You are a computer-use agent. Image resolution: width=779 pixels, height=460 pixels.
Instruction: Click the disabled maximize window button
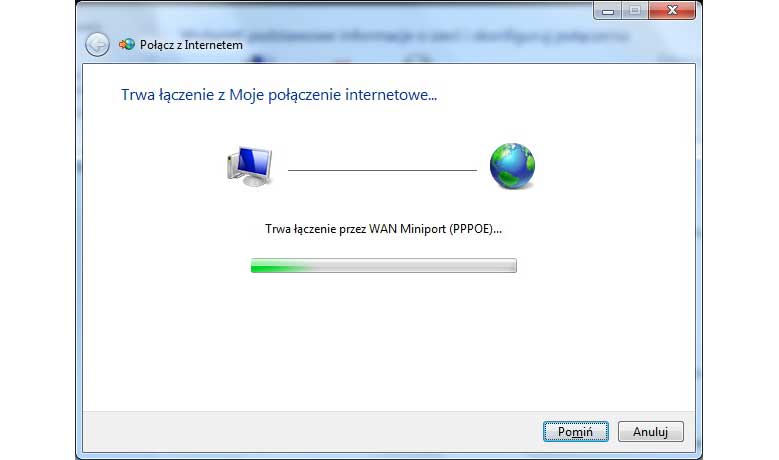tap(634, 10)
